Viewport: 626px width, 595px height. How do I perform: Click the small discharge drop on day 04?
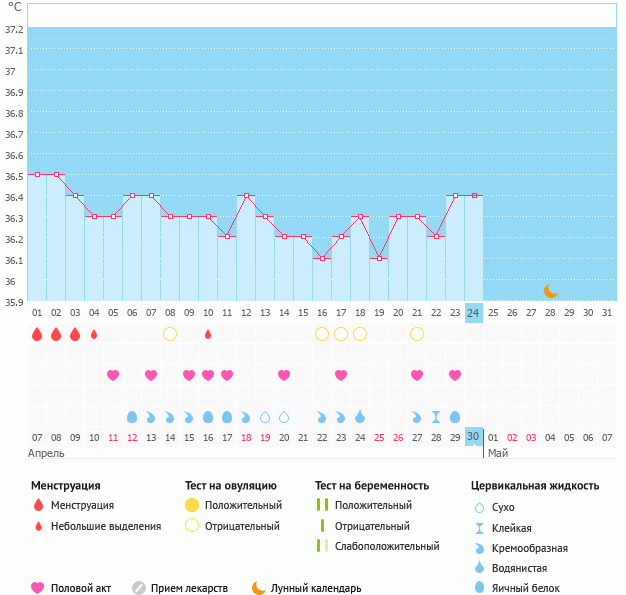pyautogui.click(x=94, y=334)
